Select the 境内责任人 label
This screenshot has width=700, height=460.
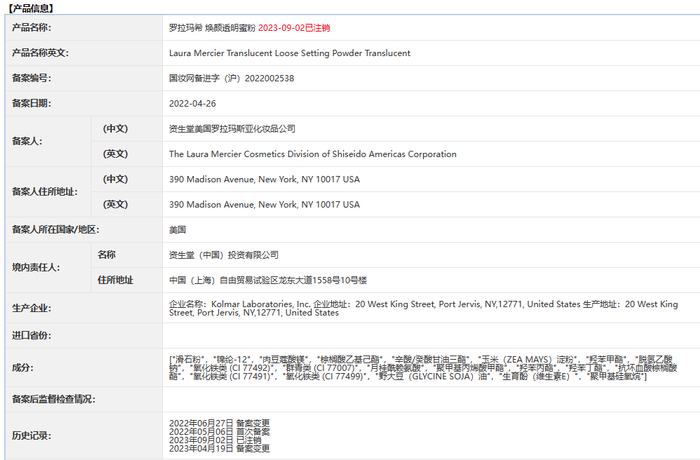point(36,268)
